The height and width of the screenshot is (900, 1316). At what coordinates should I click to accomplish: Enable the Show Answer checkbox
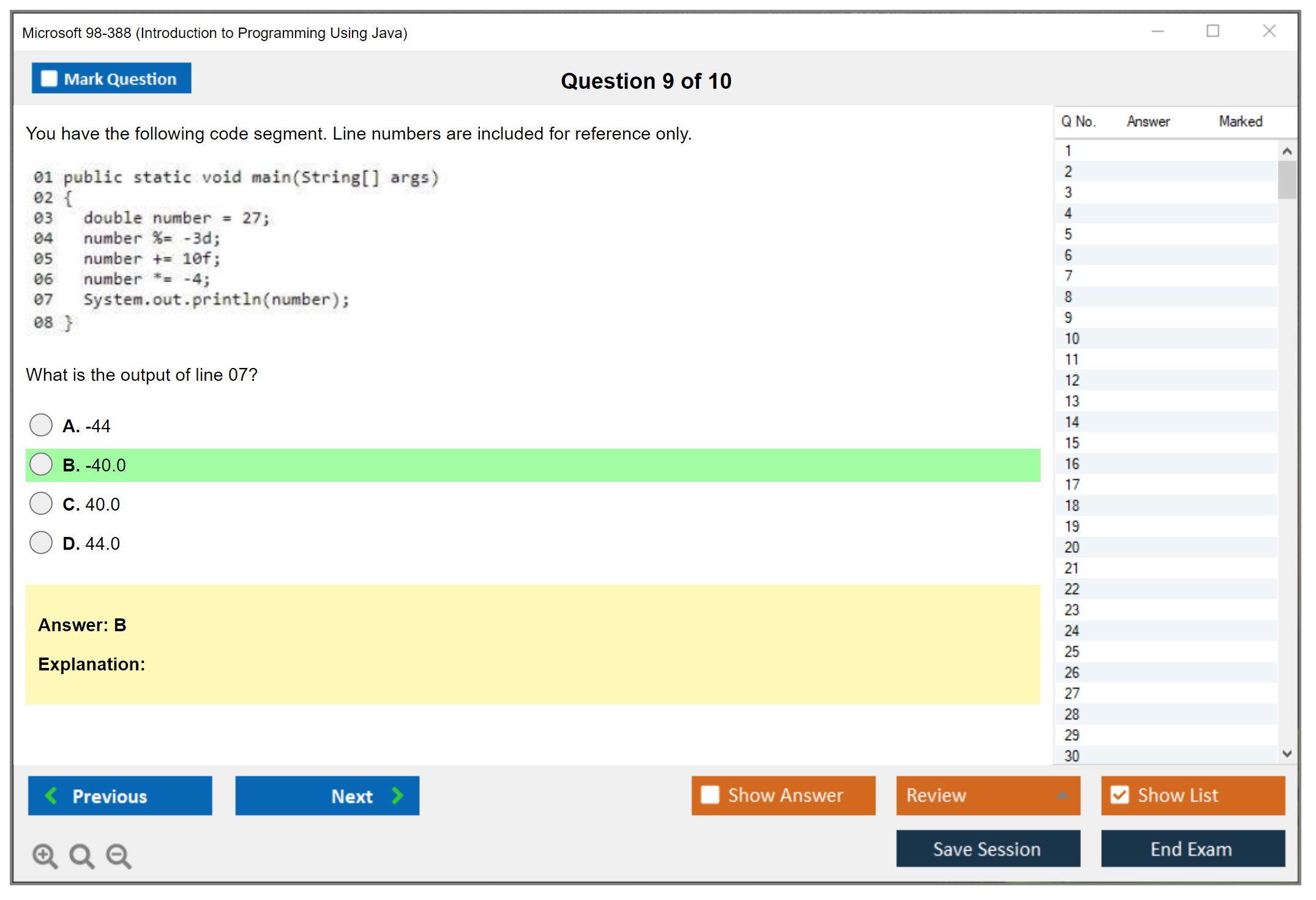pos(710,795)
